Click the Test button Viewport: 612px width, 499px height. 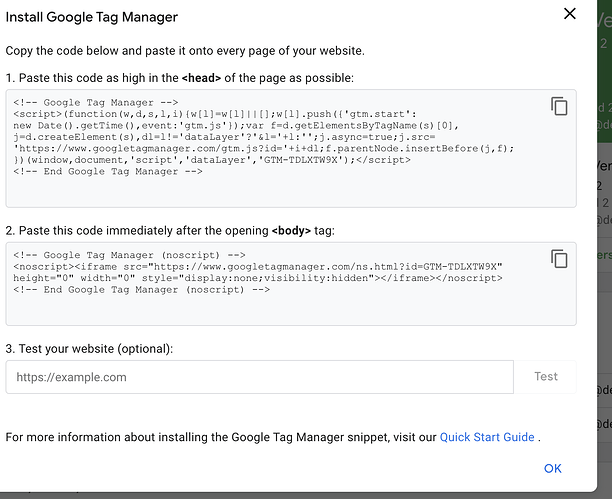click(x=546, y=377)
